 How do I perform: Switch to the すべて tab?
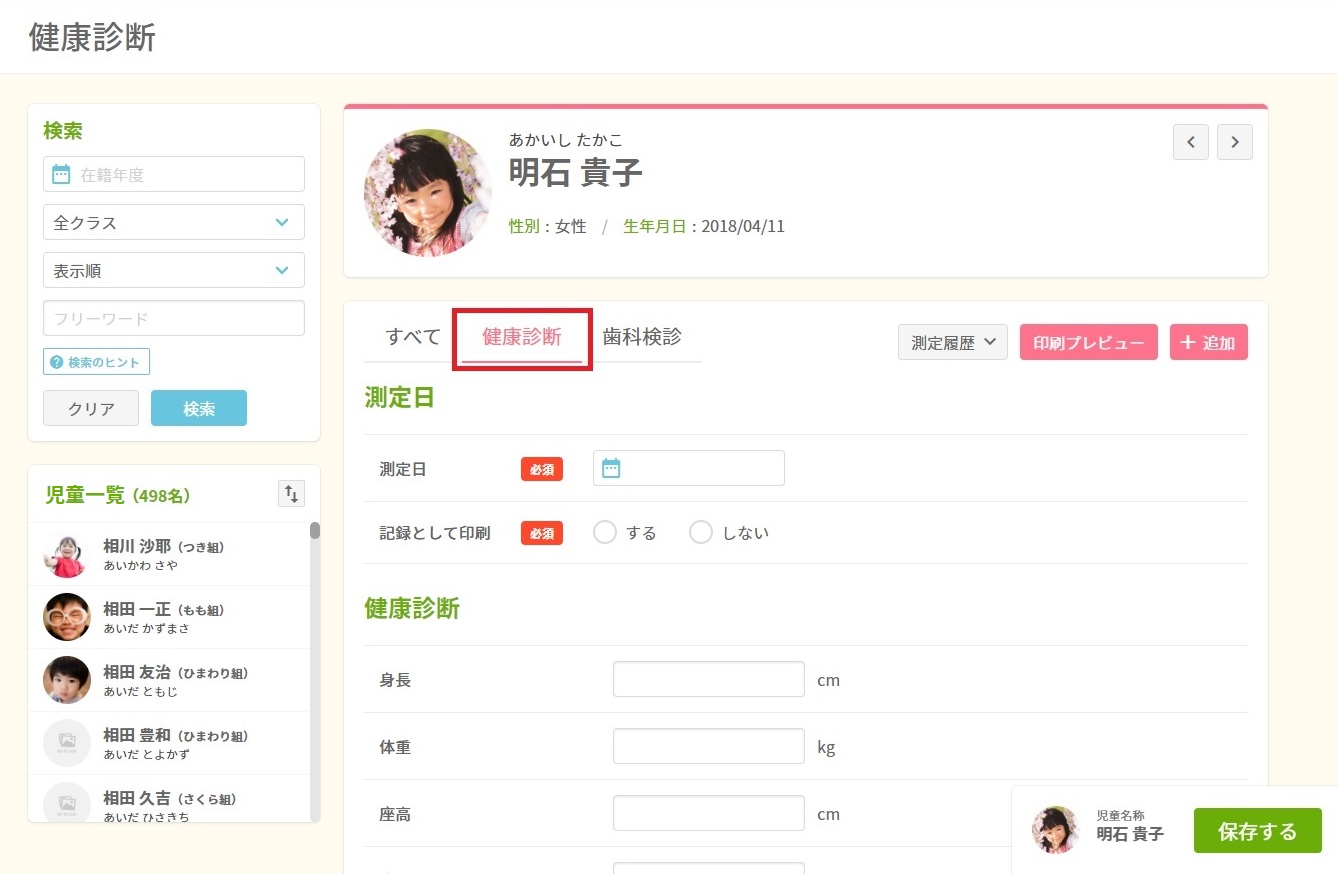[413, 337]
